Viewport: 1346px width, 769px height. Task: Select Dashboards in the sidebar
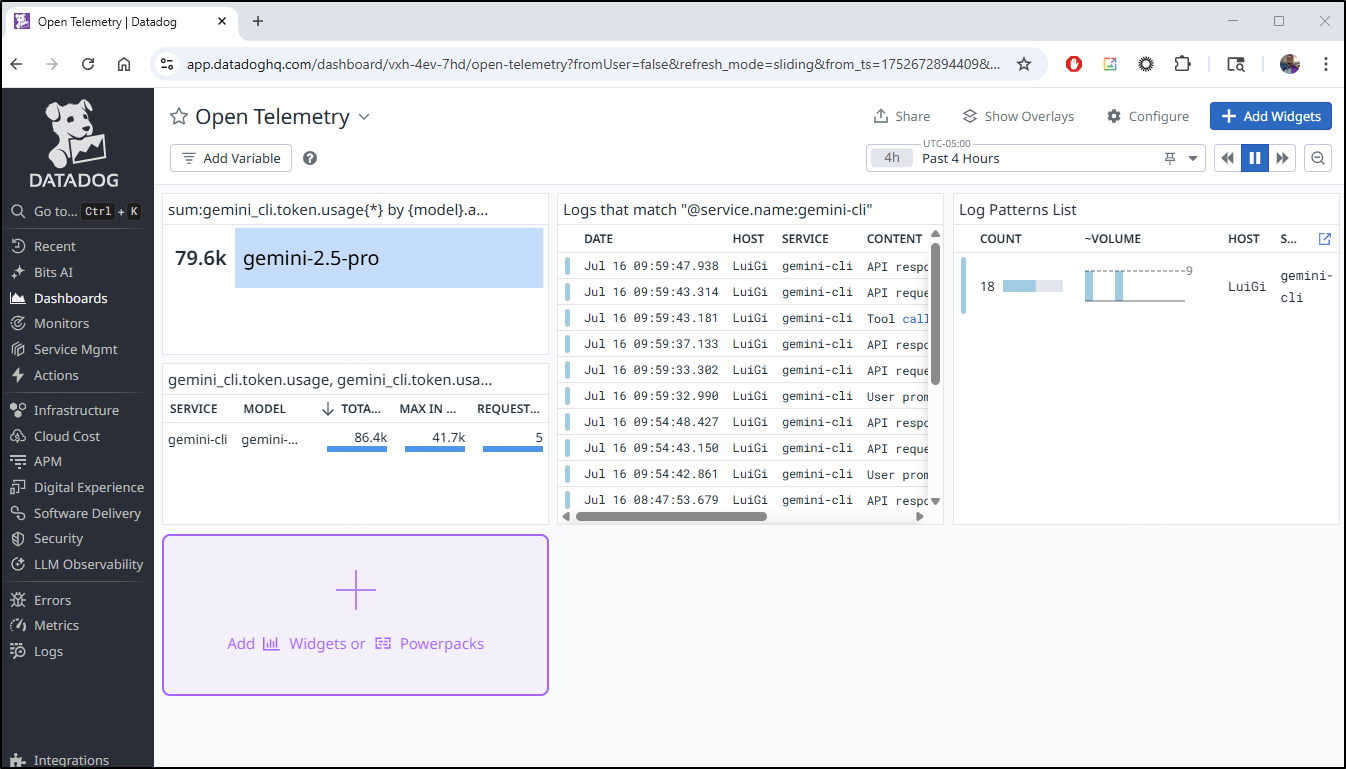coord(70,298)
